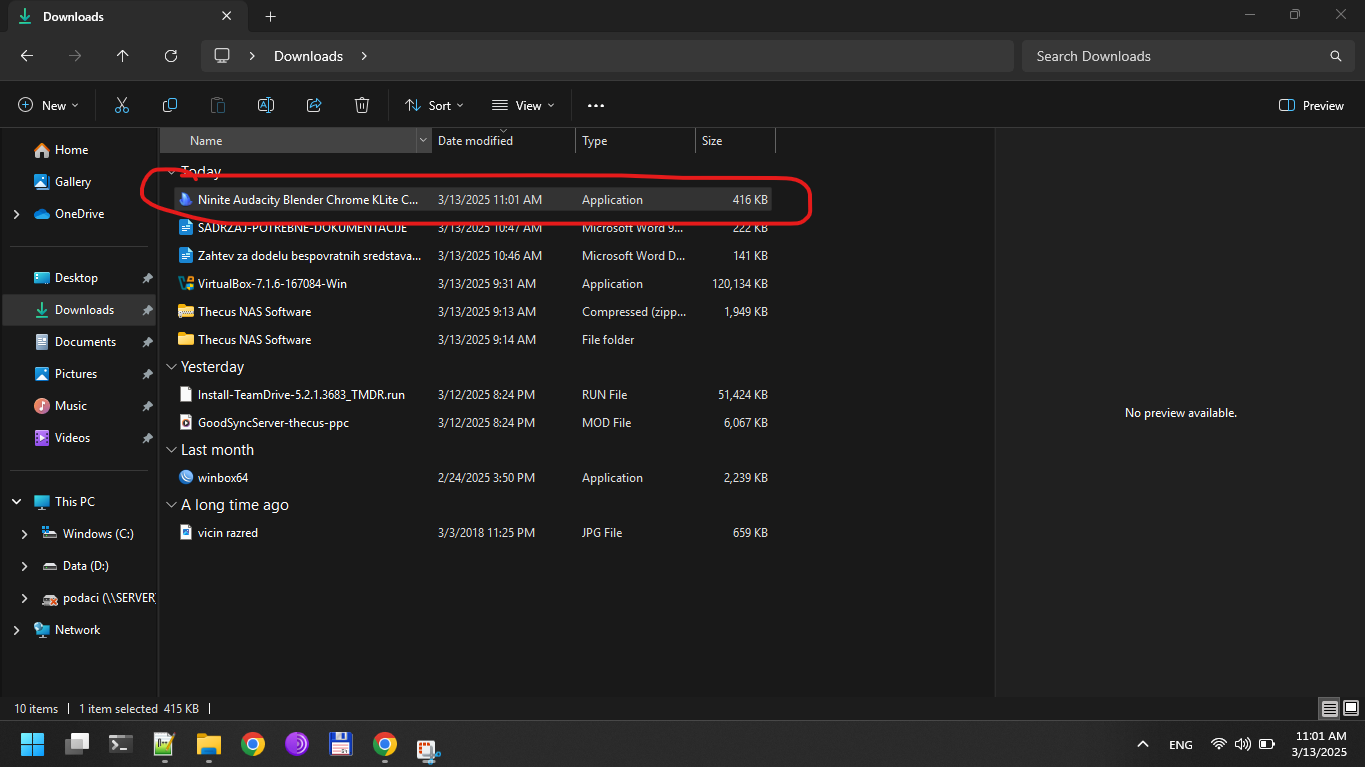Select the winbox64 application file
Viewport: 1365px width, 767px height.
(472, 478)
